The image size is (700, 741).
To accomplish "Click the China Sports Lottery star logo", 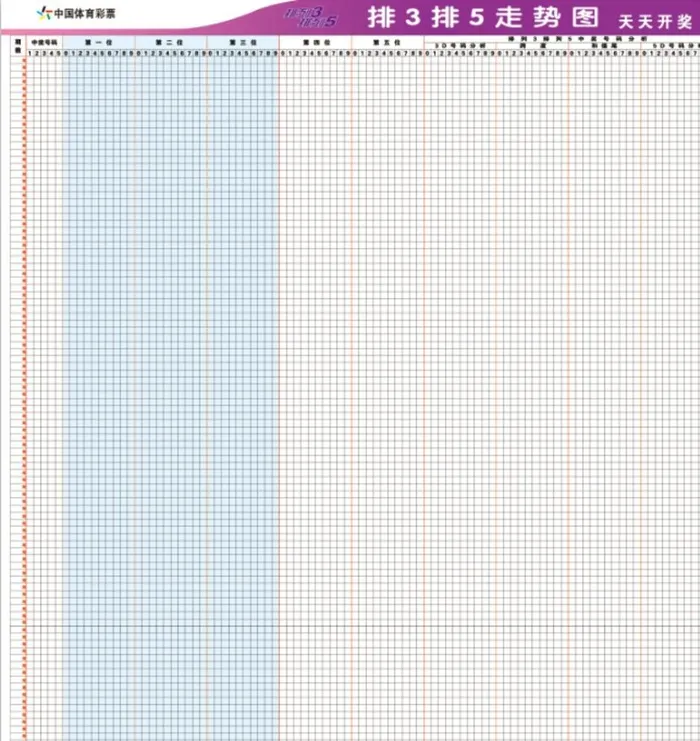I will tap(42, 14).
